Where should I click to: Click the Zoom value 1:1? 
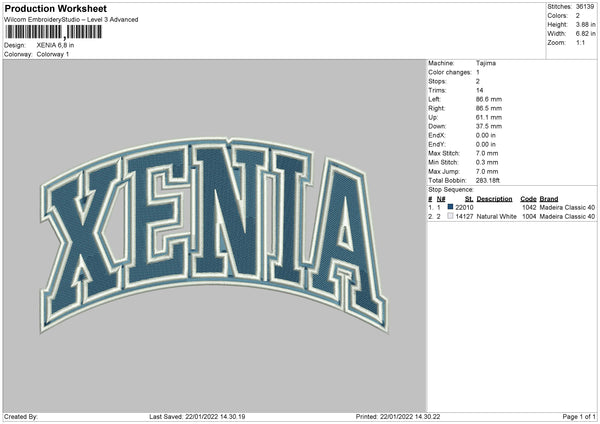(580, 42)
